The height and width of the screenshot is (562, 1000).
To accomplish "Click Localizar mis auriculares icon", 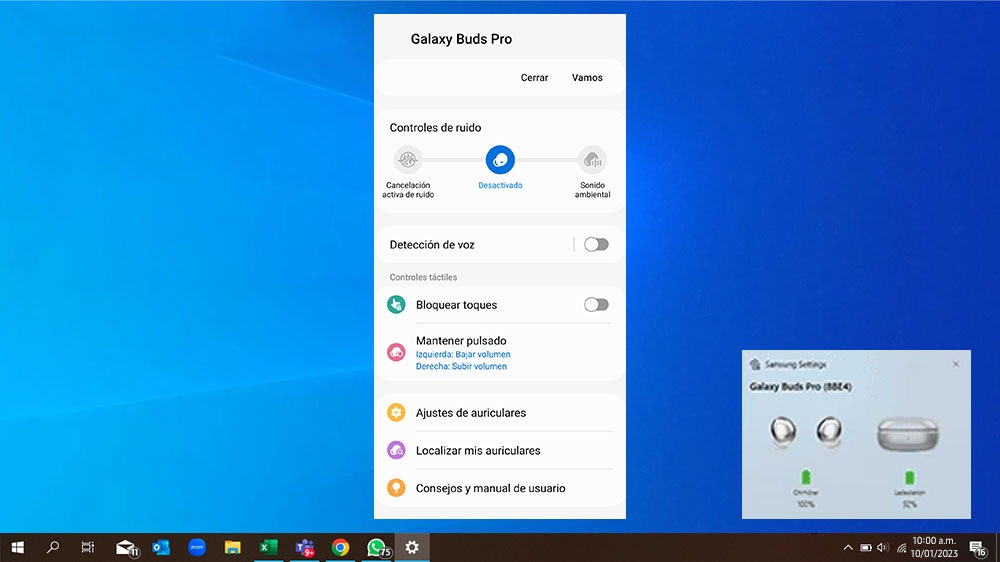I will tap(397, 451).
